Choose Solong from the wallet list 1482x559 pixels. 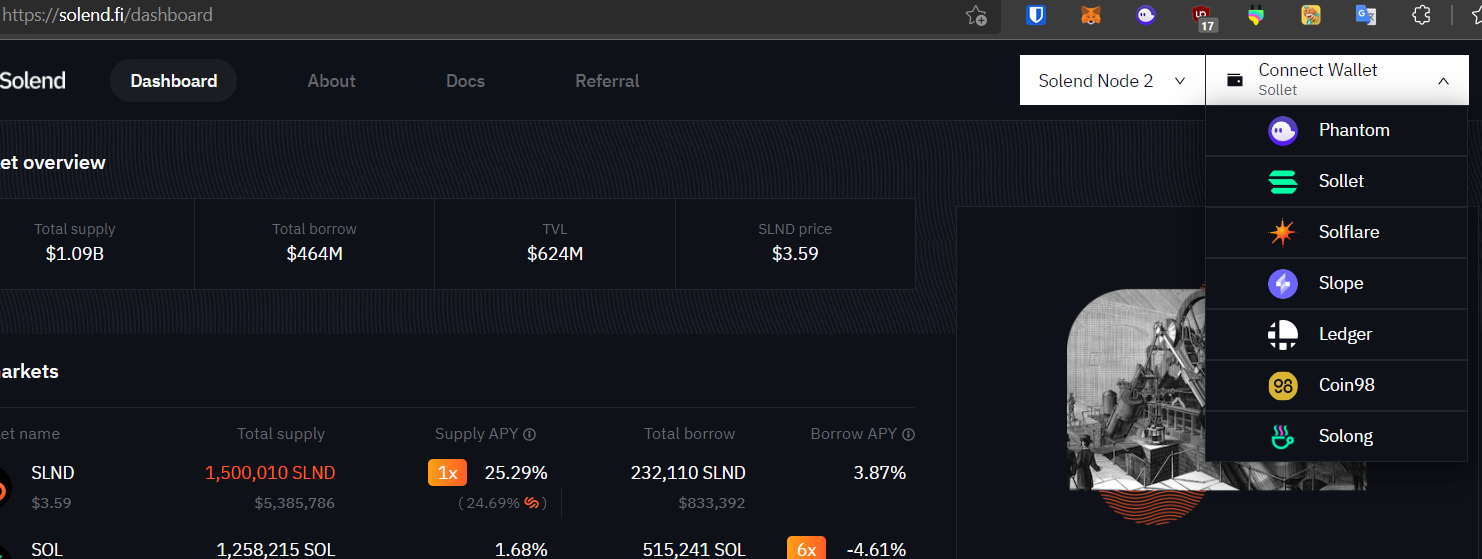point(1337,436)
